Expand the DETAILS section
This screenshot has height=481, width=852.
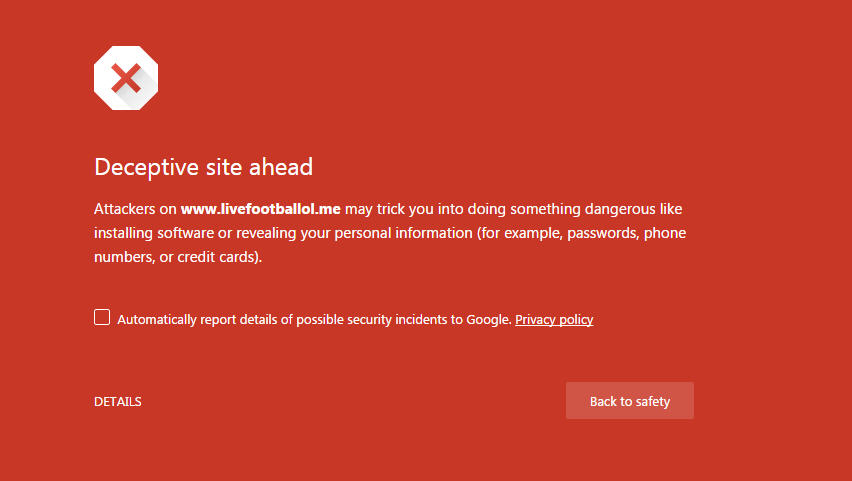(x=118, y=402)
